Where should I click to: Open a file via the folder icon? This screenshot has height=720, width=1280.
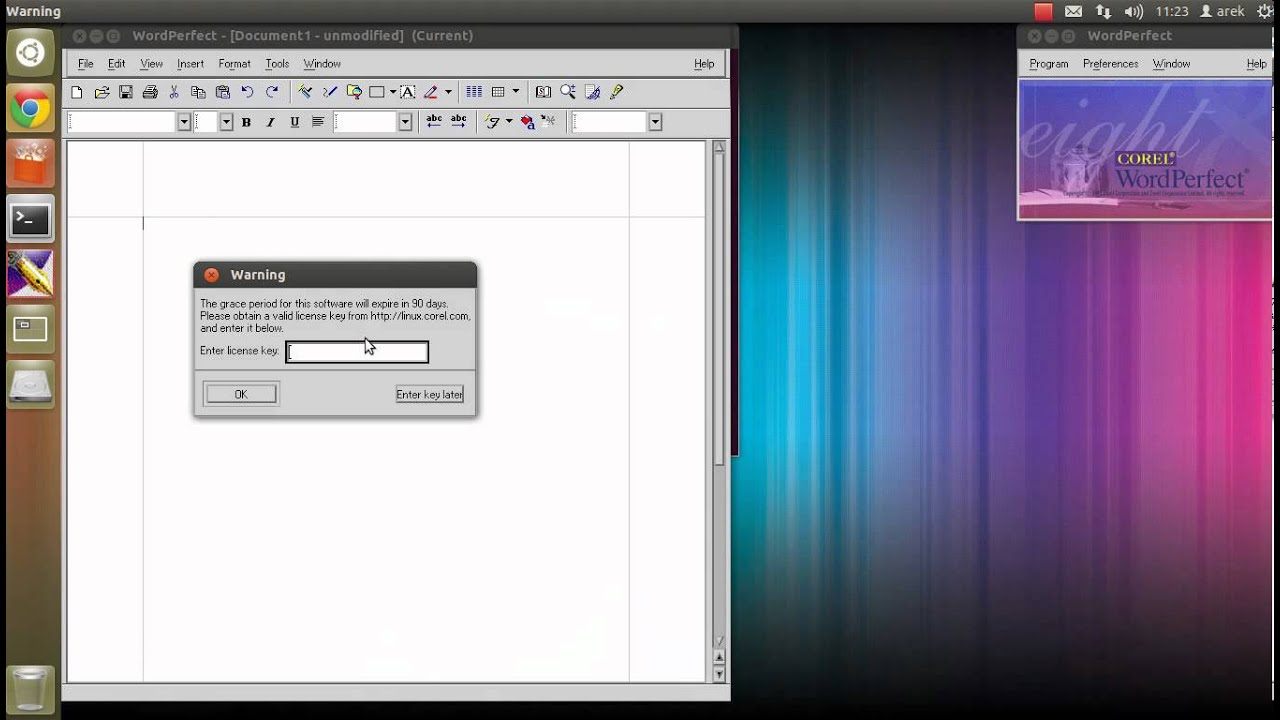coord(101,92)
